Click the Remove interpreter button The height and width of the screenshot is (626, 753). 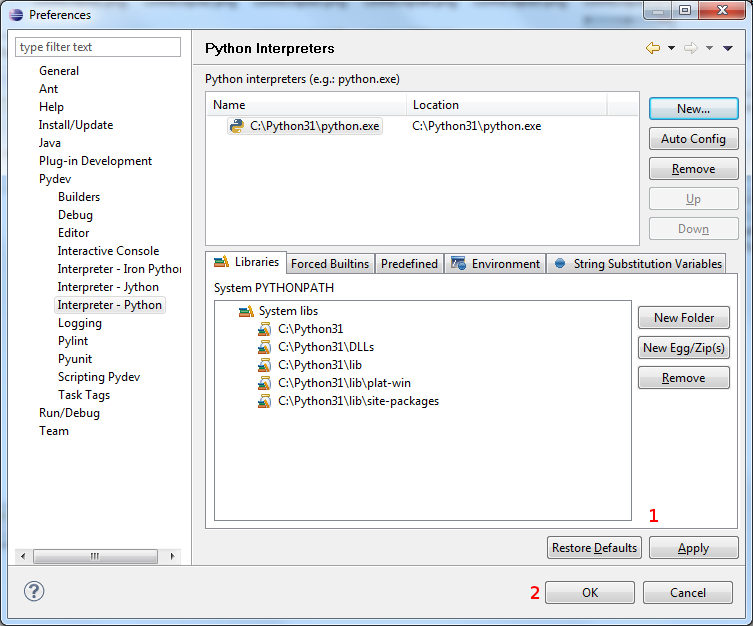tap(693, 169)
